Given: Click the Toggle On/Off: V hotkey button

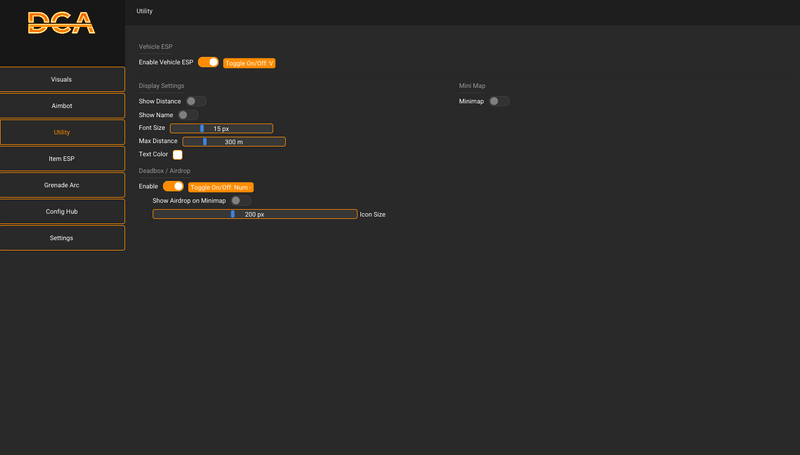Looking at the screenshot, I should click(249, 63).
